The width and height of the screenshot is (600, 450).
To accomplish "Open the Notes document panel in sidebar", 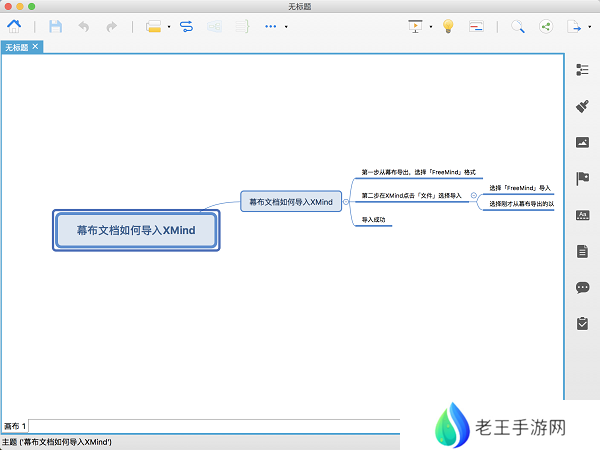I will [582, 251].
